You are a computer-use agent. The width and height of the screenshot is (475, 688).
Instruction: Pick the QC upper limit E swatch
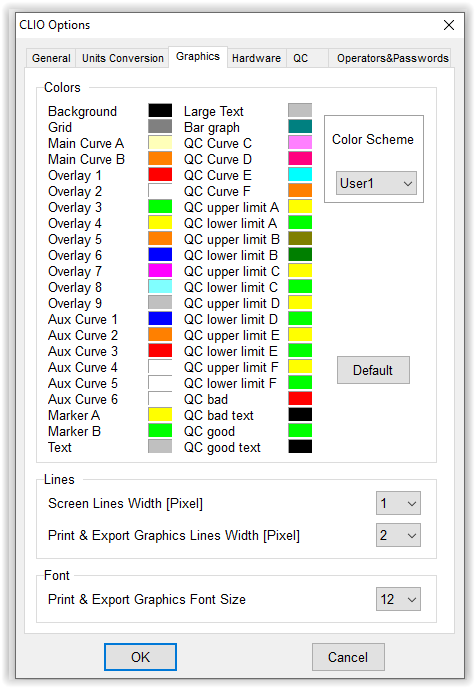[300, 334]
